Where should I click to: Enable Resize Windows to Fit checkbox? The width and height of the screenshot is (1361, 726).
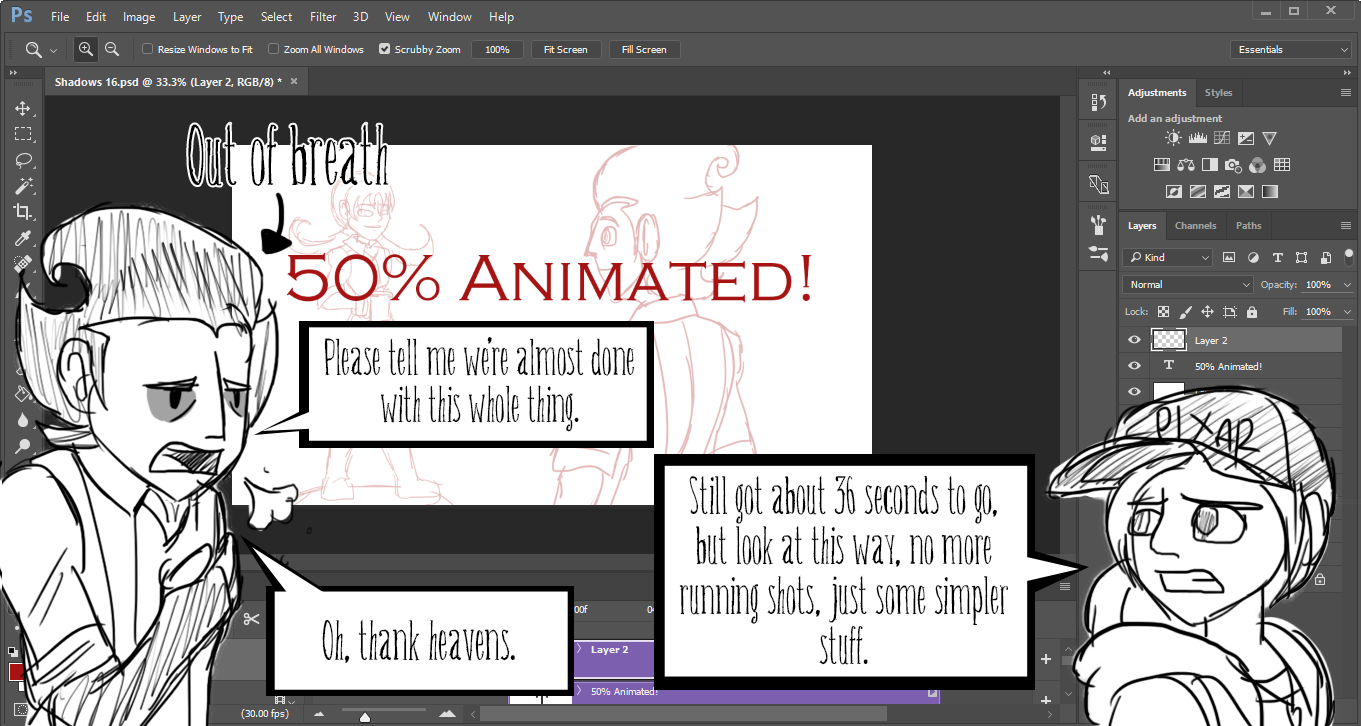[148, 49]
